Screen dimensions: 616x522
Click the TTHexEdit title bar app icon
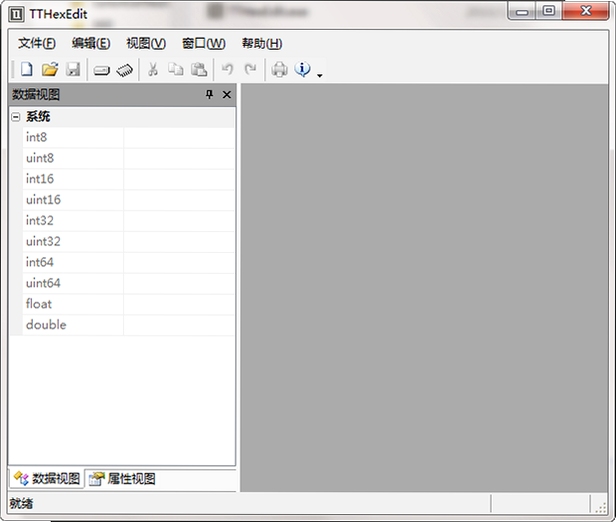pyautogui.click(x=16, y=14)
